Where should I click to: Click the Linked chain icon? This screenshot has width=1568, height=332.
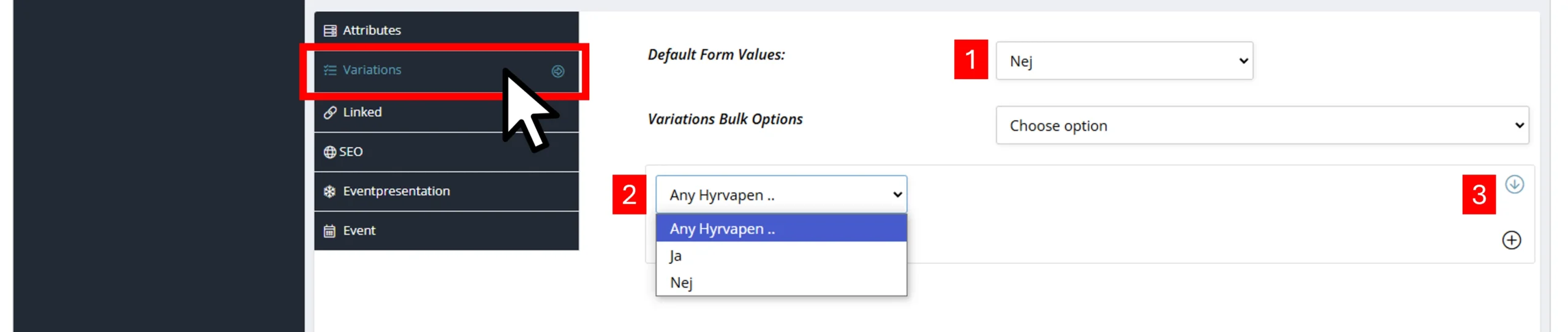coord(330,112)
